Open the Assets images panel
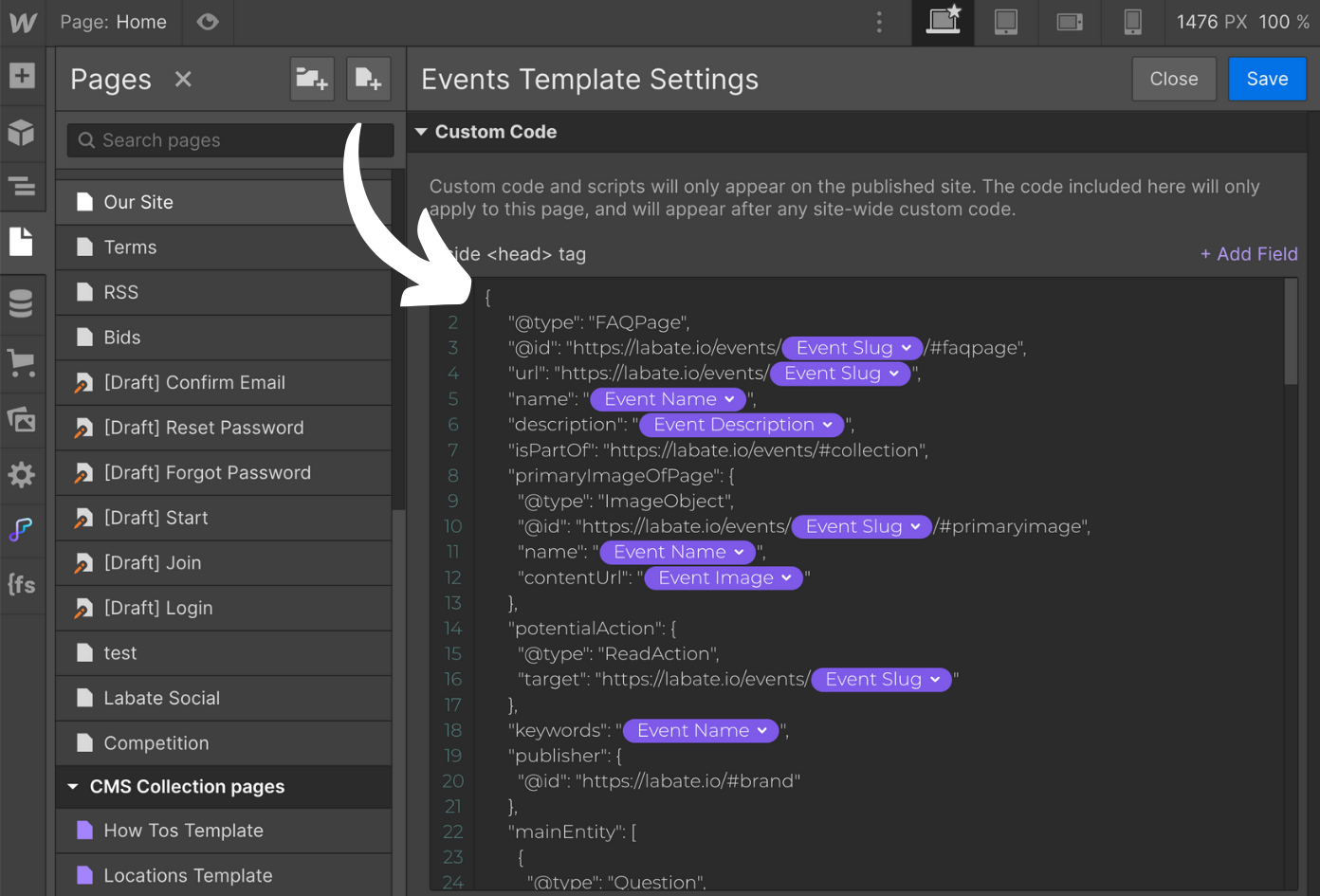Image resolution: width=1320 pixels, height=896 pixels. pyautogui.click(x=22, y=418)
